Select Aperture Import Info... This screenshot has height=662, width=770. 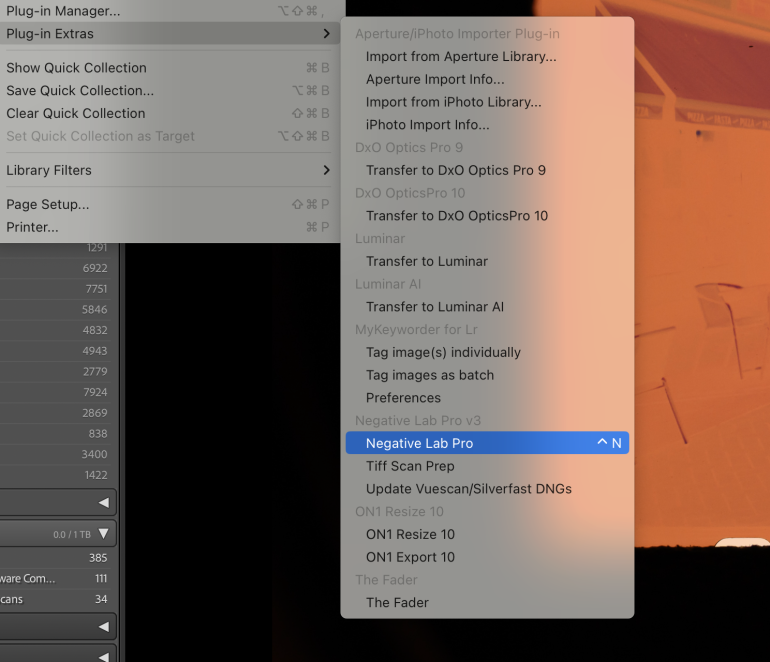[487, 79]
